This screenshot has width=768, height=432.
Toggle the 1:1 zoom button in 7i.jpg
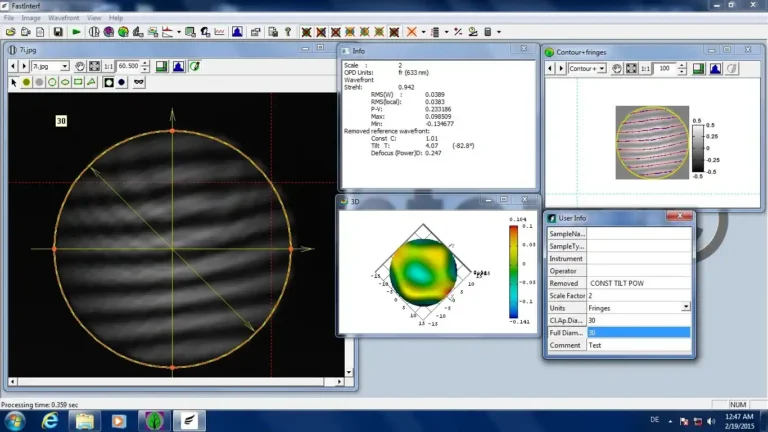click(109, 66)
